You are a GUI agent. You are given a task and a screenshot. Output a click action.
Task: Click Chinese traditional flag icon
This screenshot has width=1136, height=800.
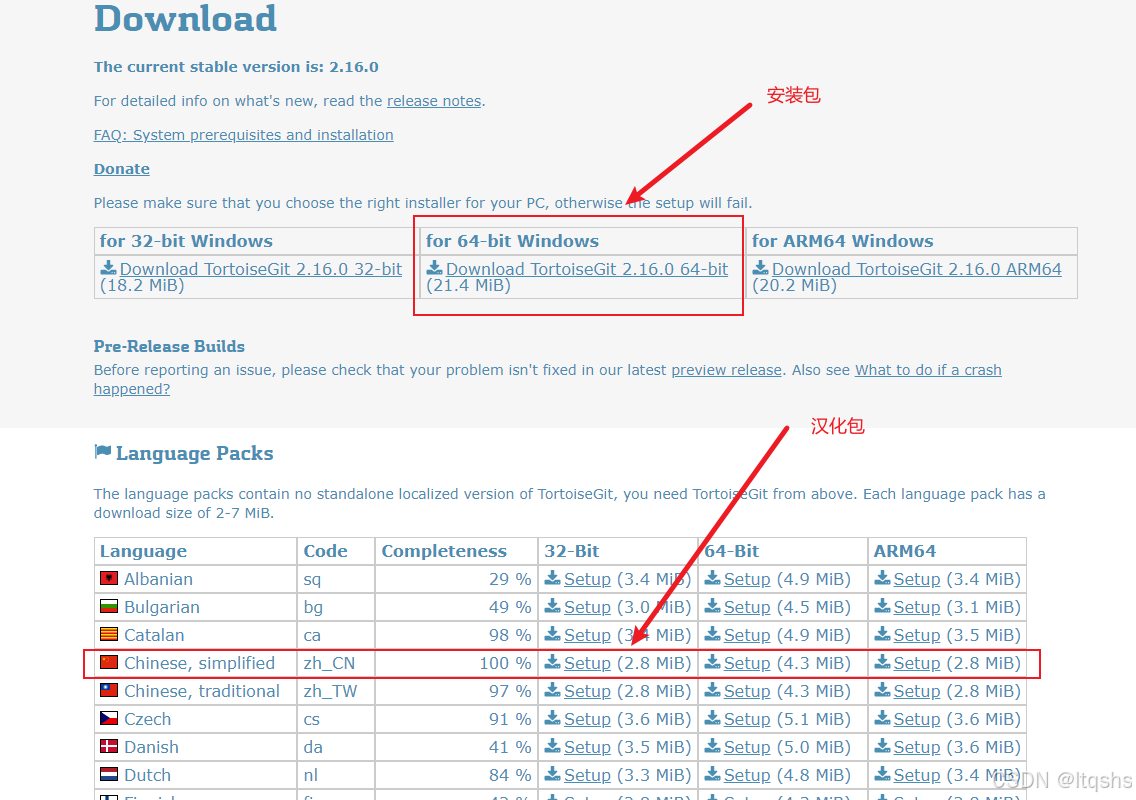(109, 691)
